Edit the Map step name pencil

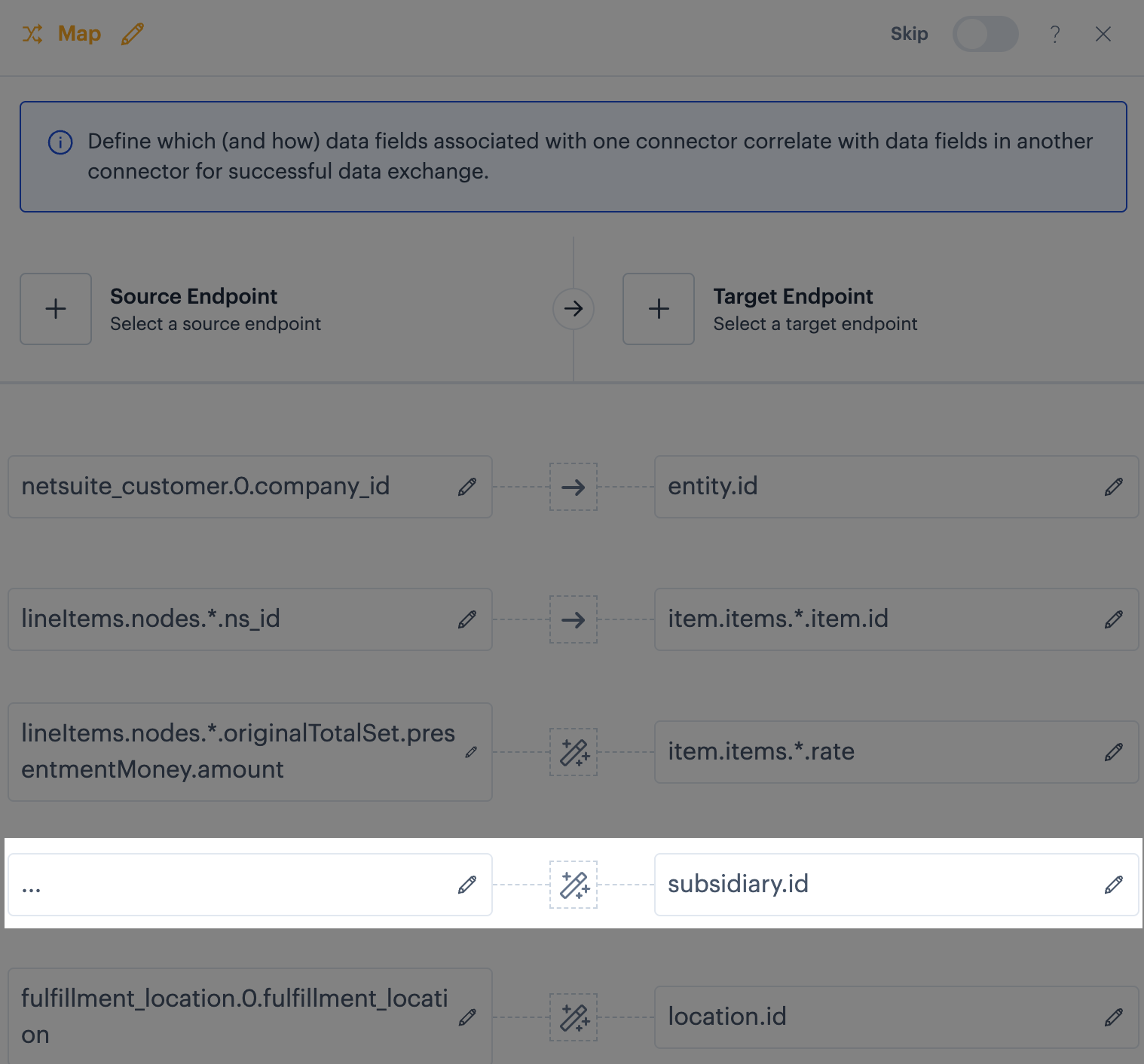click(133, 34)
